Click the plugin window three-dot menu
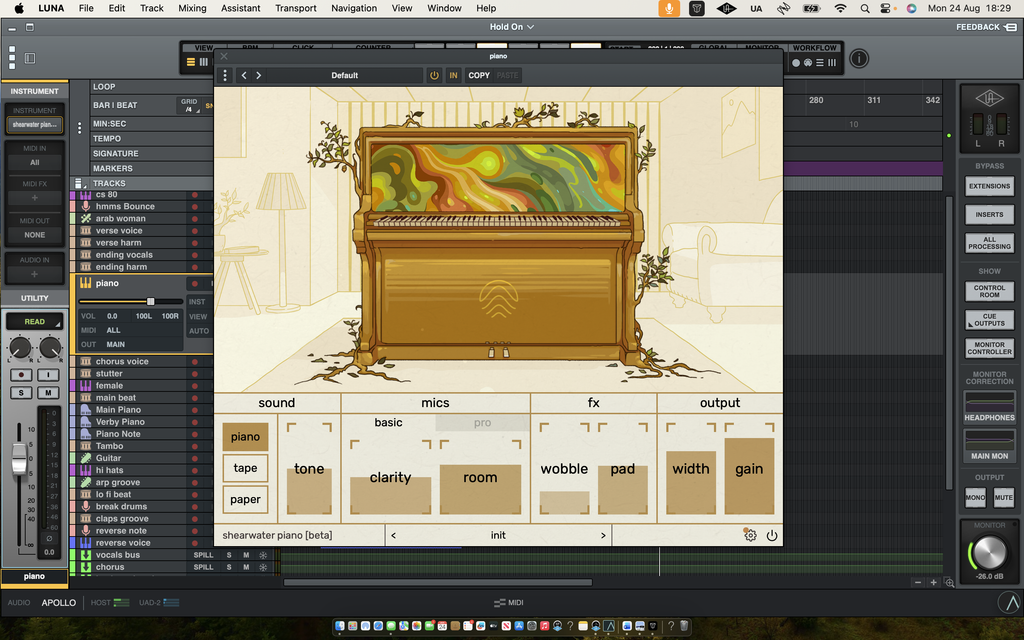 pos(225,75)
